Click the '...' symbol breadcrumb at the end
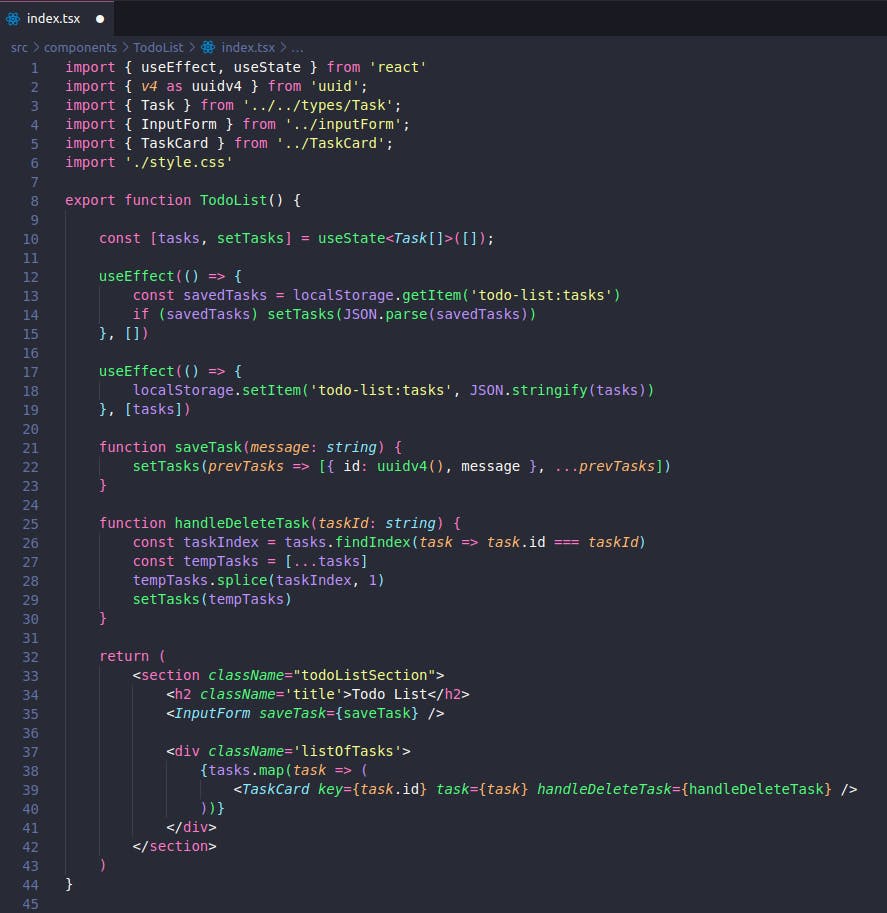This screenshot has width=887, height=913. (x=296, y=47)
